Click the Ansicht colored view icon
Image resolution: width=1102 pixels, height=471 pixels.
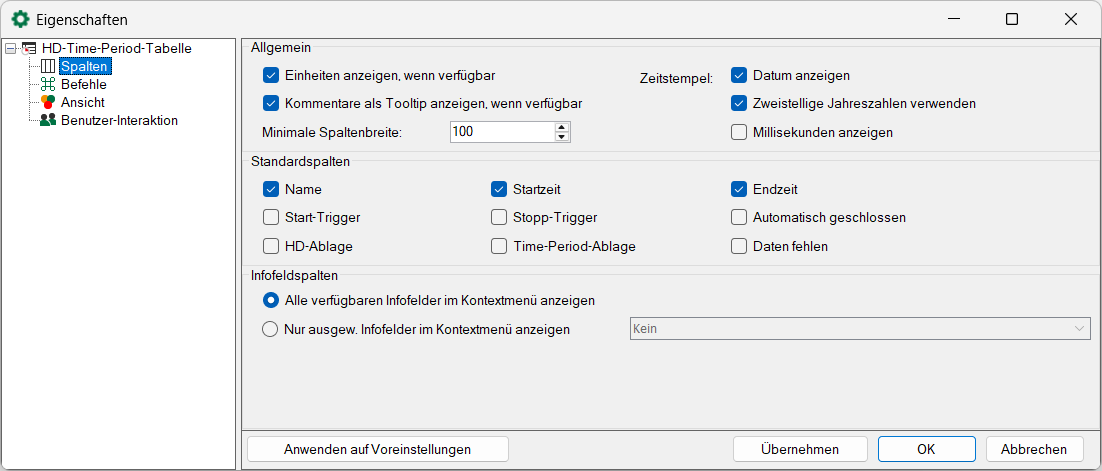(x=47, y=103)
